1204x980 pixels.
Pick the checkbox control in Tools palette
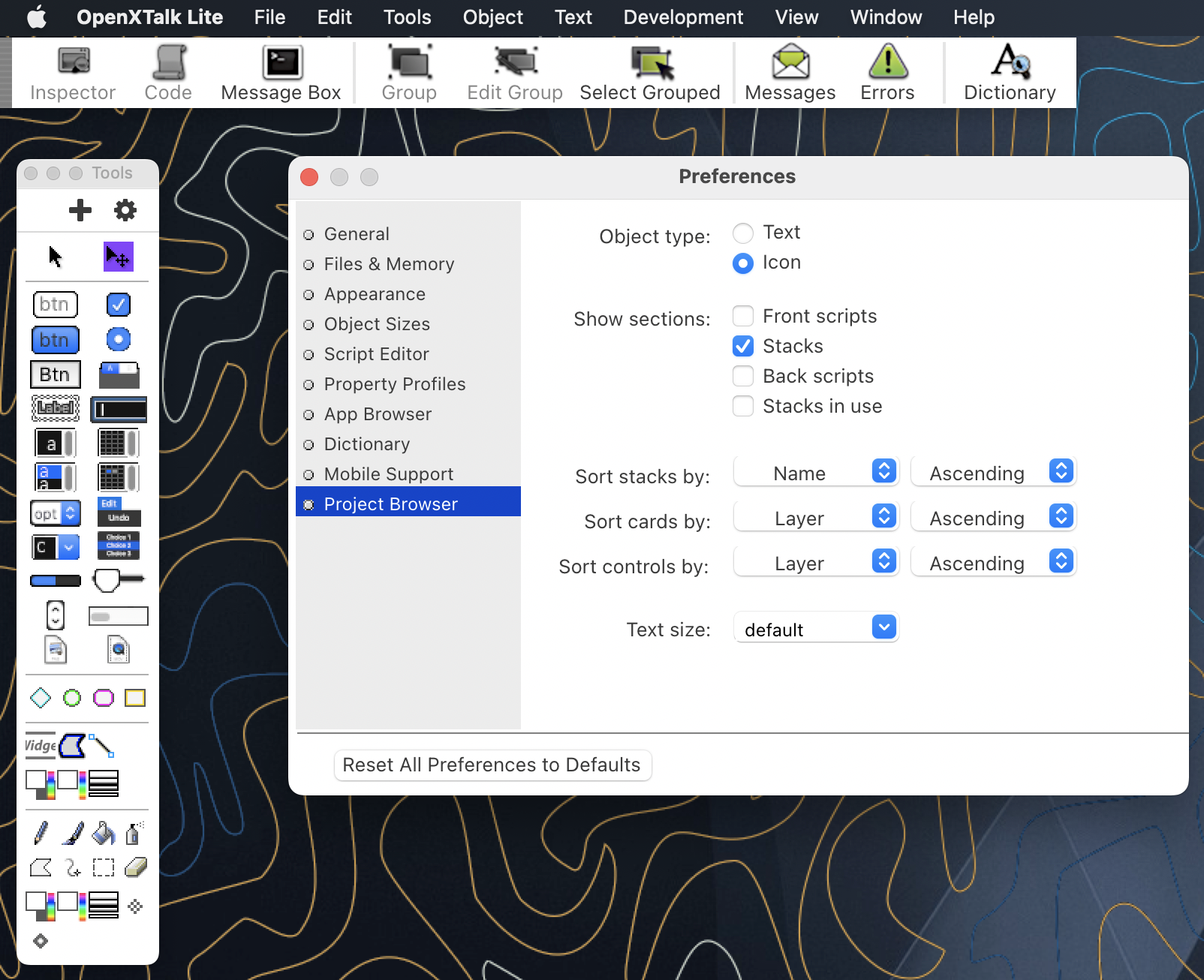119,305
